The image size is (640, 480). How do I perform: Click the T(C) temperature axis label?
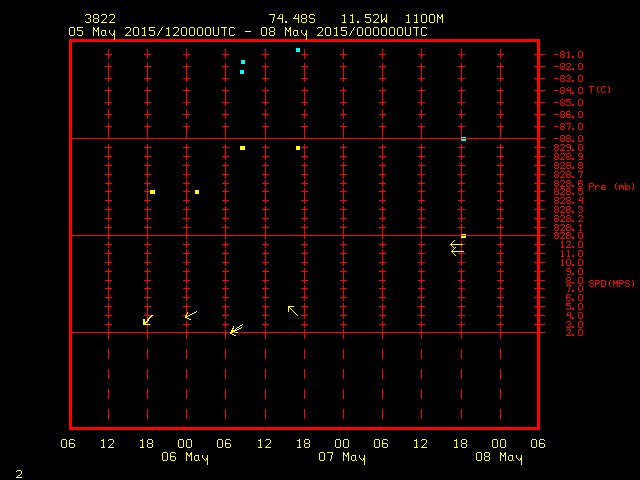pos(599,90)
